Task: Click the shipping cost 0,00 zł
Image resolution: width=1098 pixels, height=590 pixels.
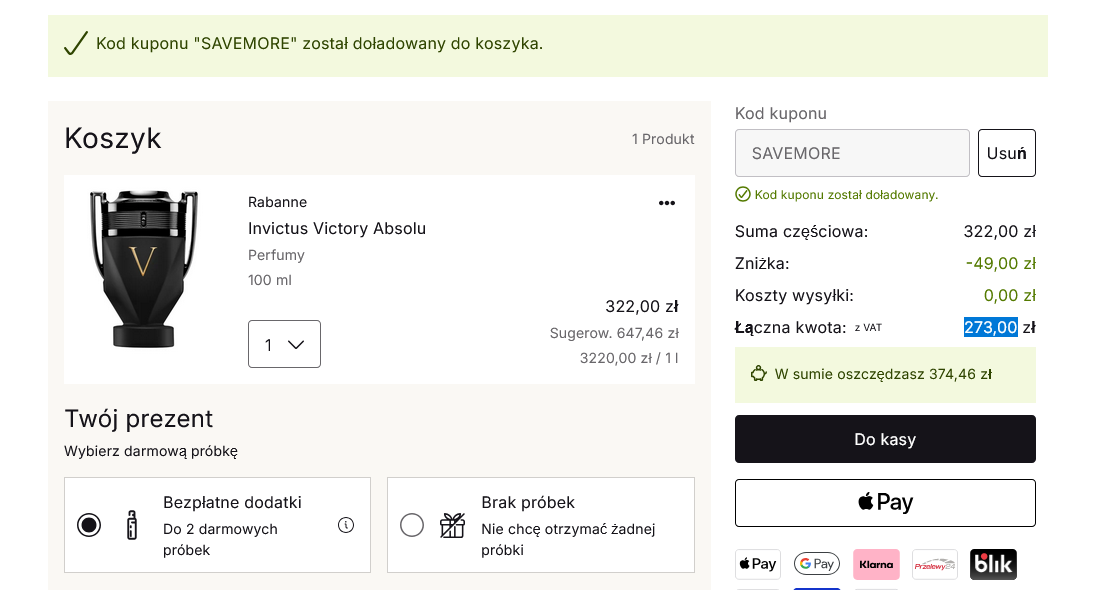Action: (x=1009, y=295)
